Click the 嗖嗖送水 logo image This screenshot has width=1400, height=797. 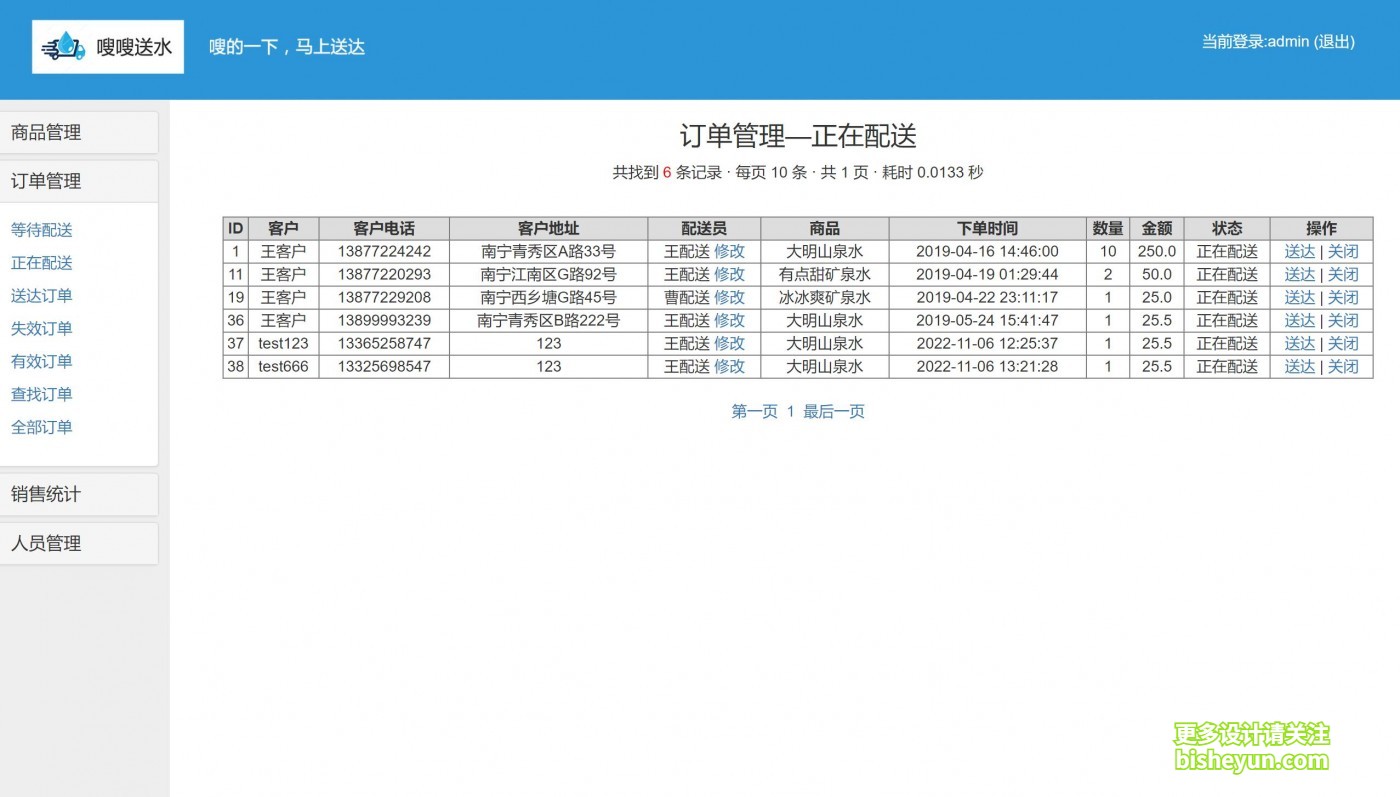coord(108,47)
